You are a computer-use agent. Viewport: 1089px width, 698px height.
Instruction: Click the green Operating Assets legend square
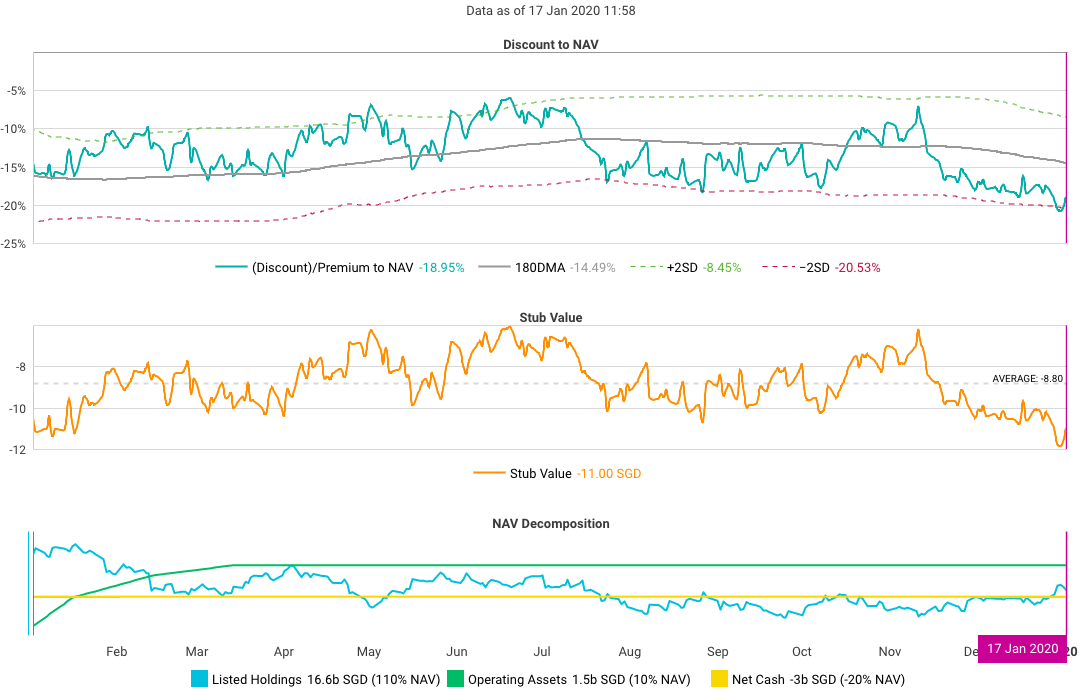coord(455,680)
